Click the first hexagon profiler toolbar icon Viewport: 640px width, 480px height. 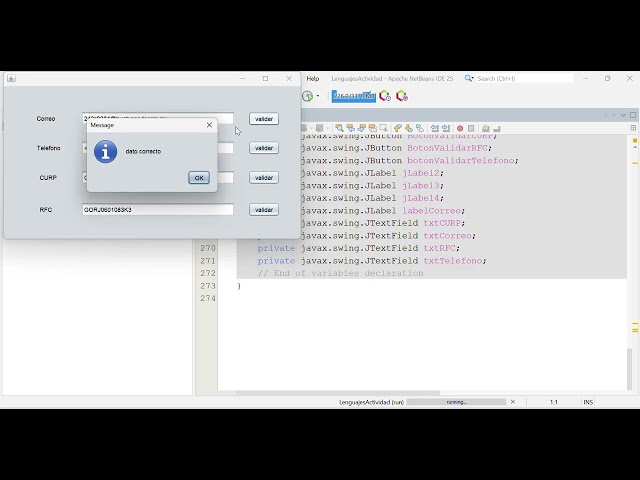click(x=384, y=96)
